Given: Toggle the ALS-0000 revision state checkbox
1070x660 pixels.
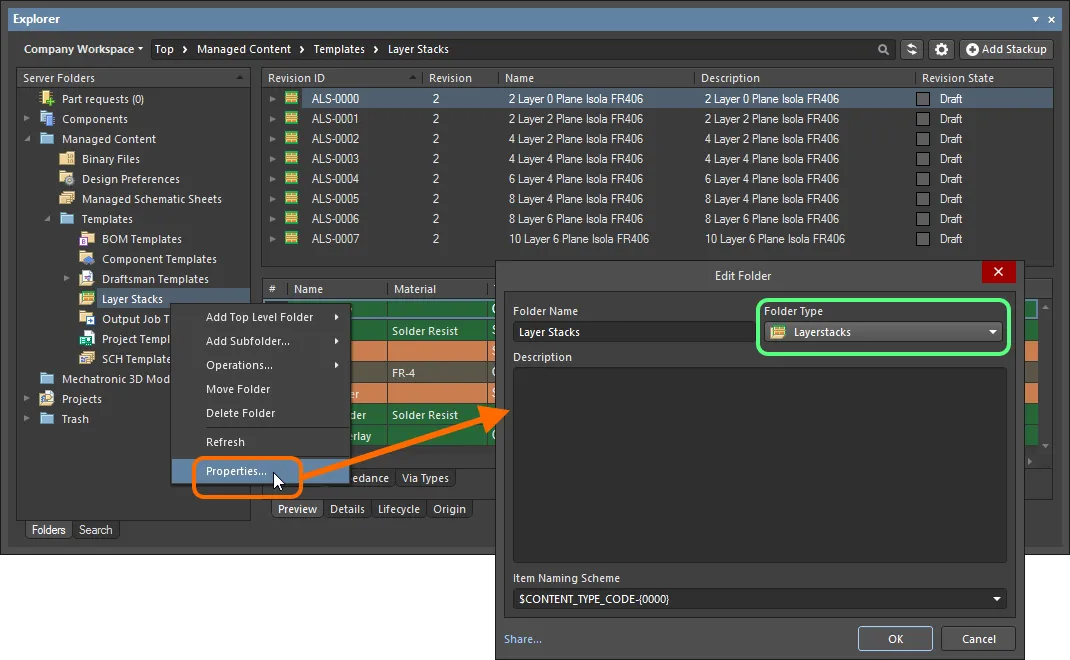Looking at the screenshot, I should (x=923, y=99).
